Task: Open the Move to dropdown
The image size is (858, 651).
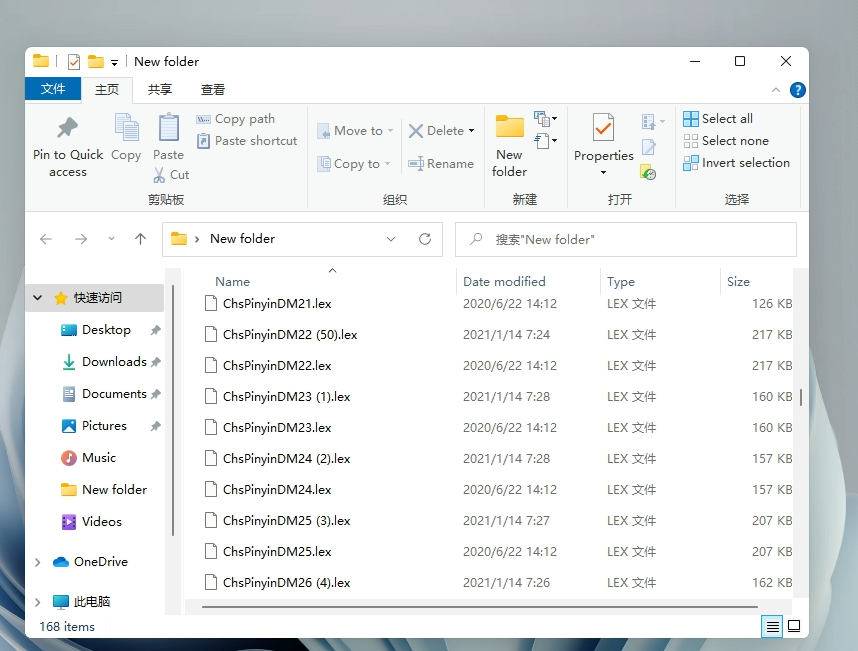Action: tap(355, 130)
